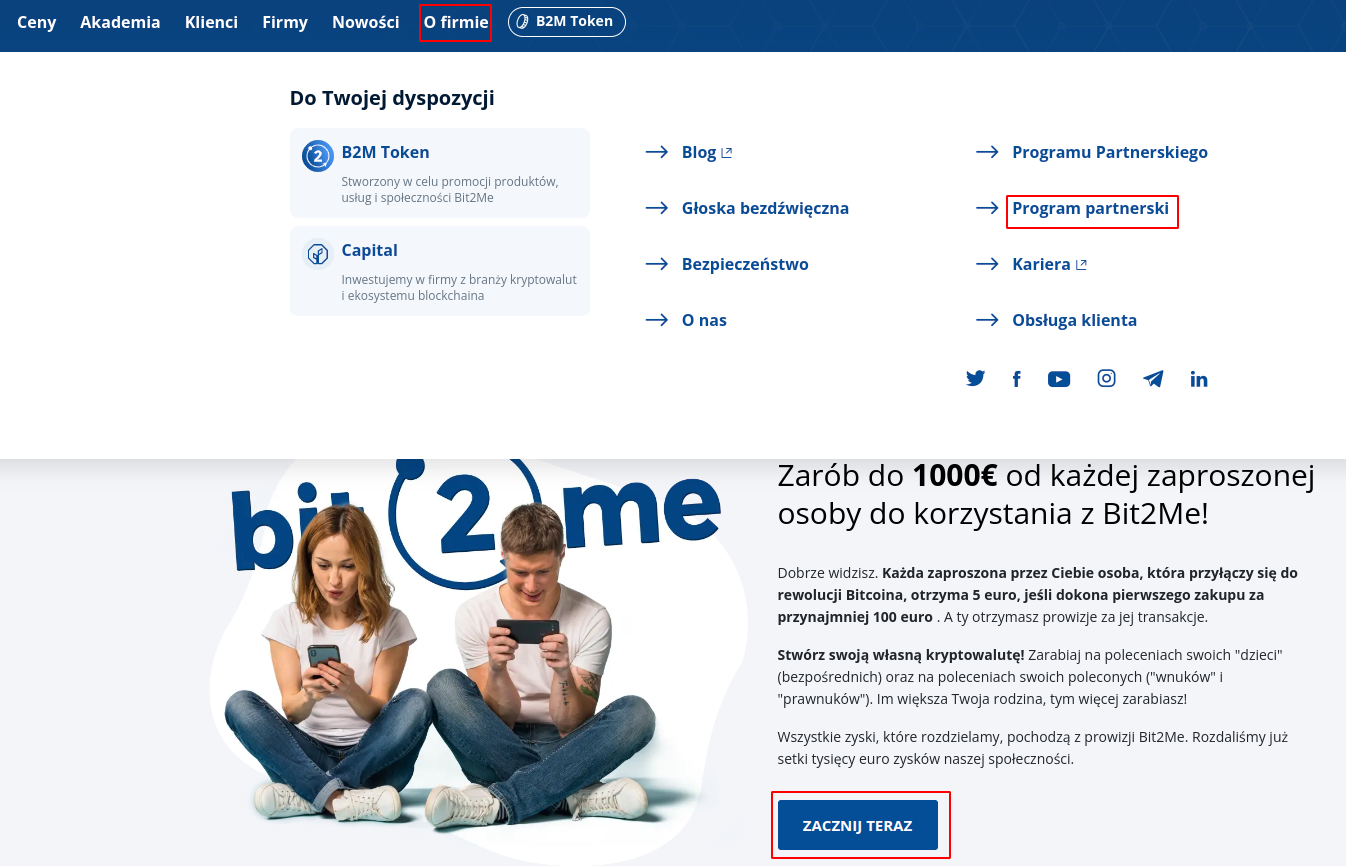
Task: Open the O firmie menu
Action: click(x=456, y=22)
